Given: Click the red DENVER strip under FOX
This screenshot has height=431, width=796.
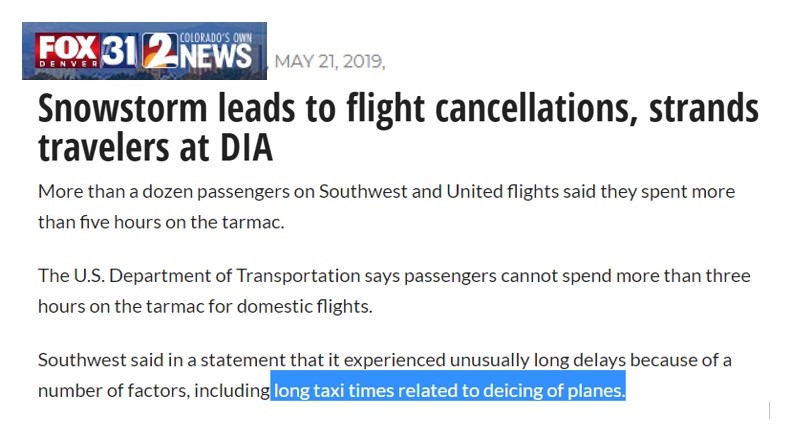Looking at the screenshot, I should tap(68, 64).
